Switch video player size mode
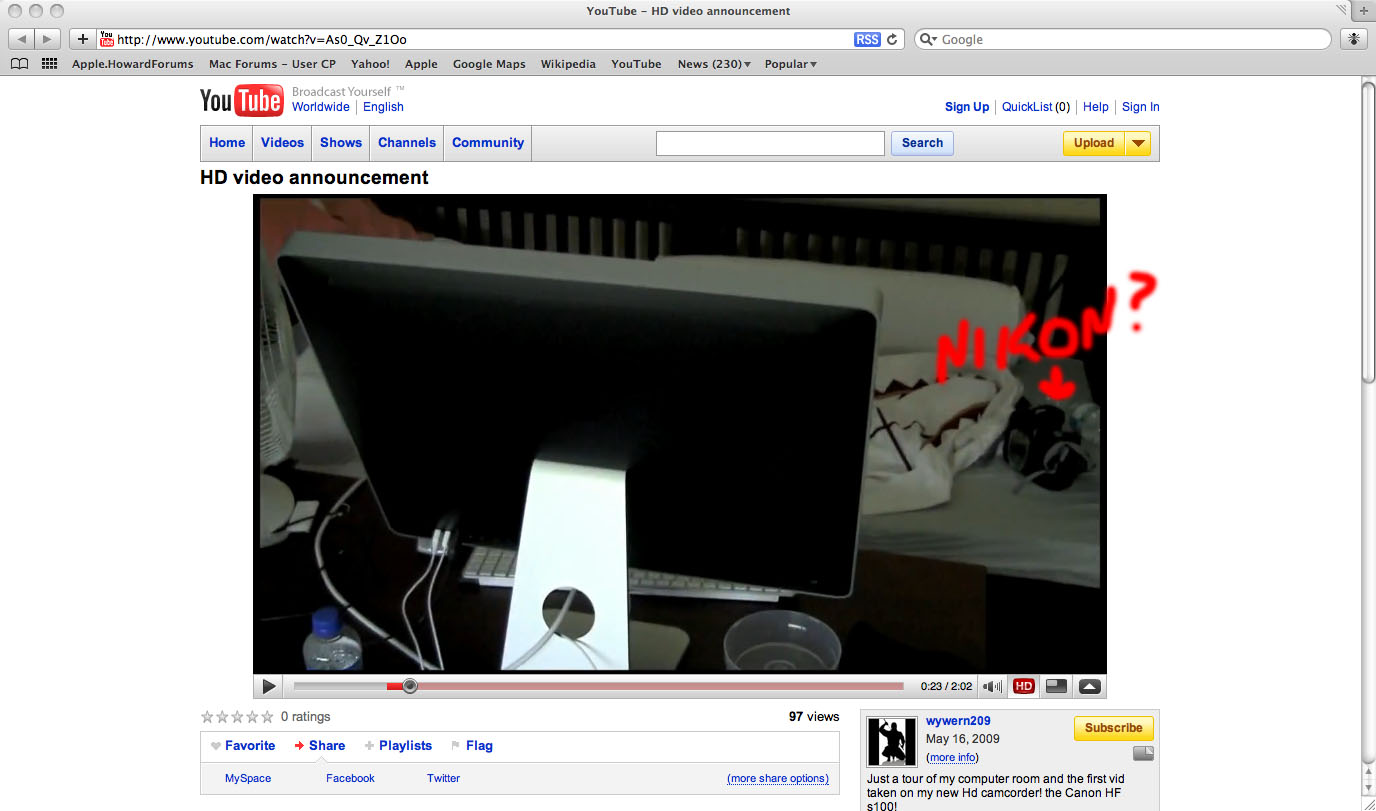 pos(1056,687)
